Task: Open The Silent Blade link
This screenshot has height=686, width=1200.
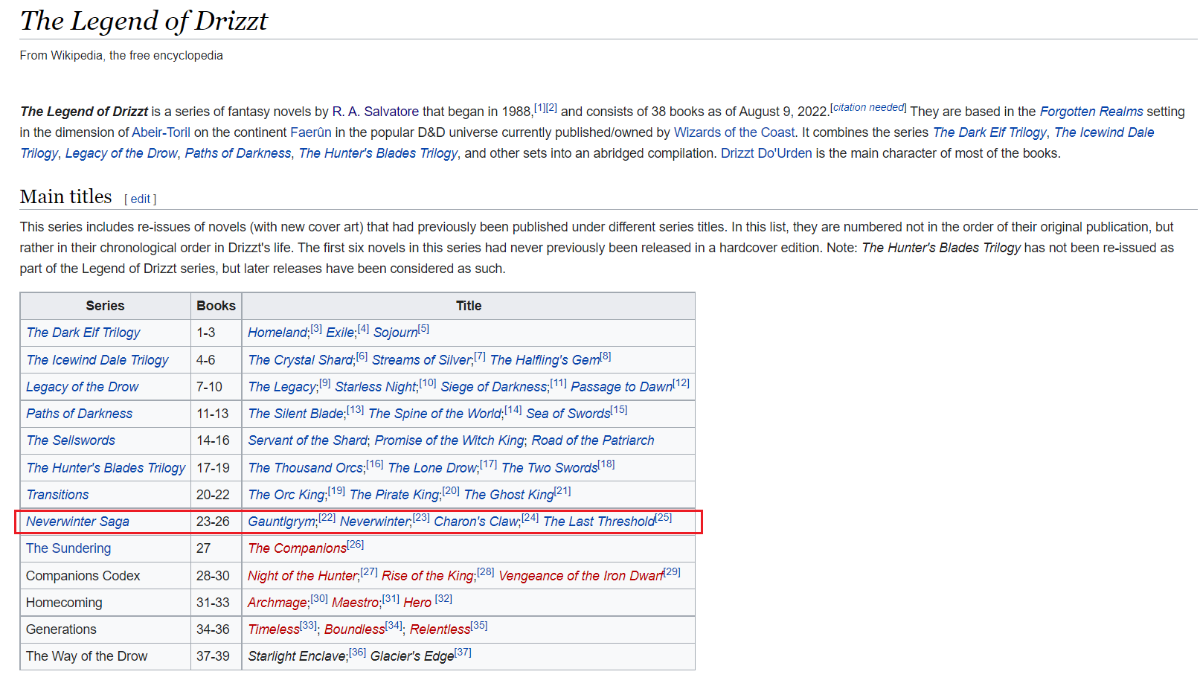Action: [296, 413]
